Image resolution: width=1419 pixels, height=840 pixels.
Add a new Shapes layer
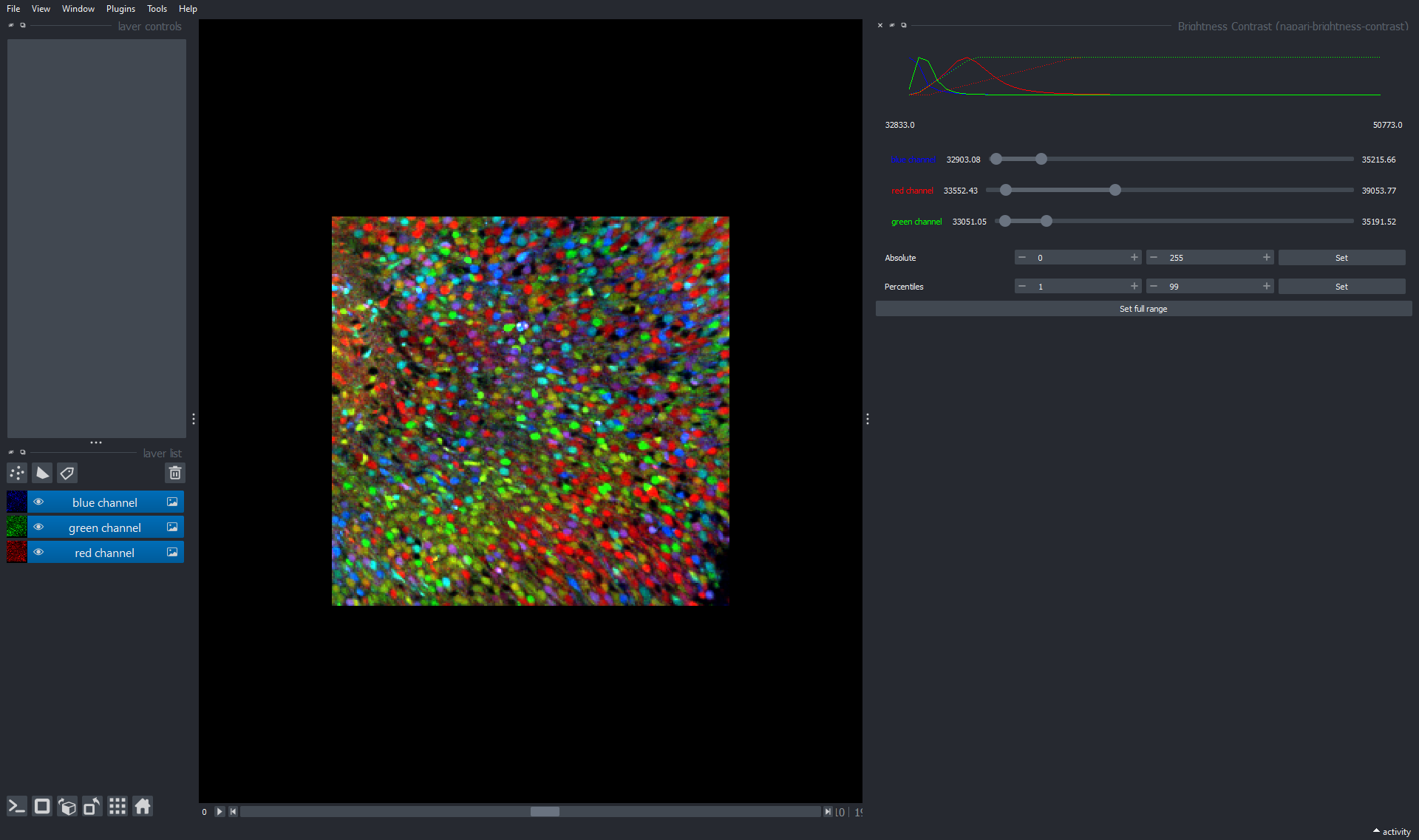pos(42,473)
